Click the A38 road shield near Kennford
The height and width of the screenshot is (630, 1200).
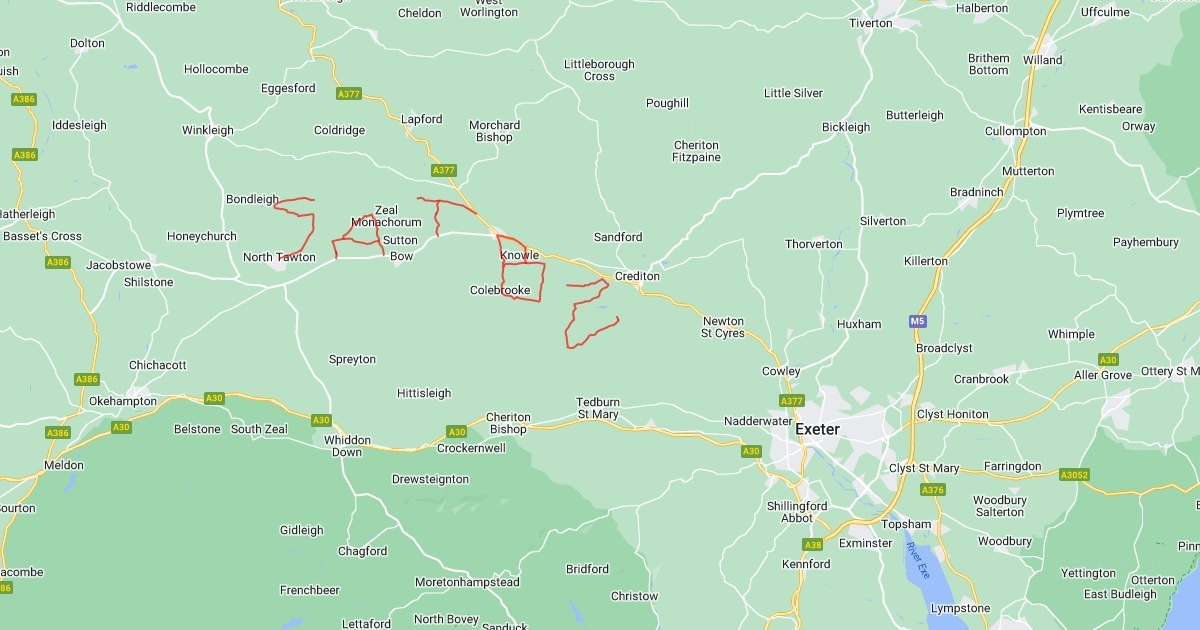[813, 545]
